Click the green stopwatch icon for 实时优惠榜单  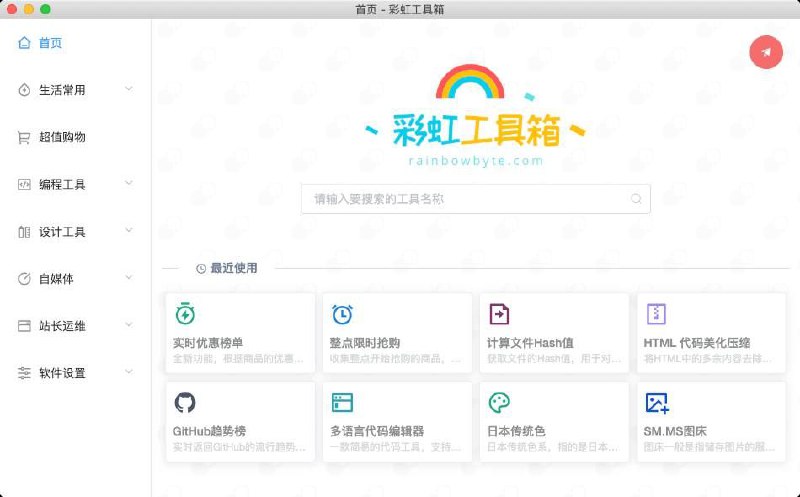tap(185, 313)
